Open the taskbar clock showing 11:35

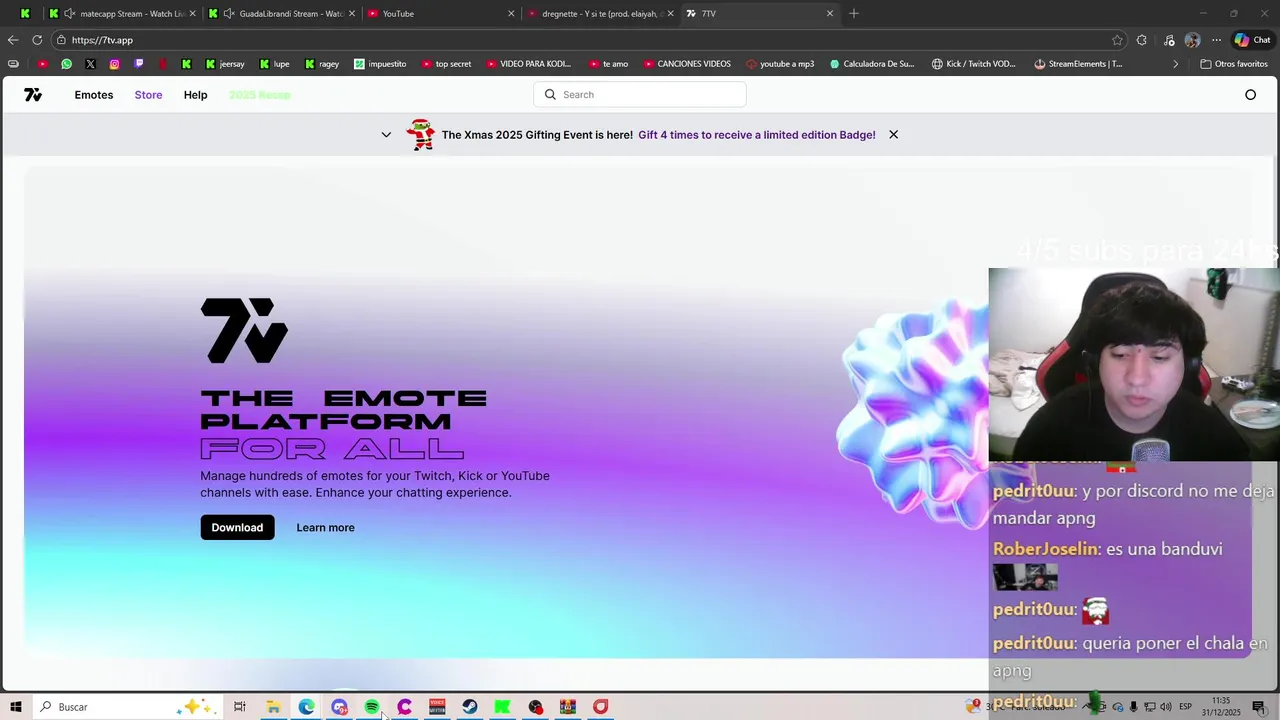tap(1221, 707)
